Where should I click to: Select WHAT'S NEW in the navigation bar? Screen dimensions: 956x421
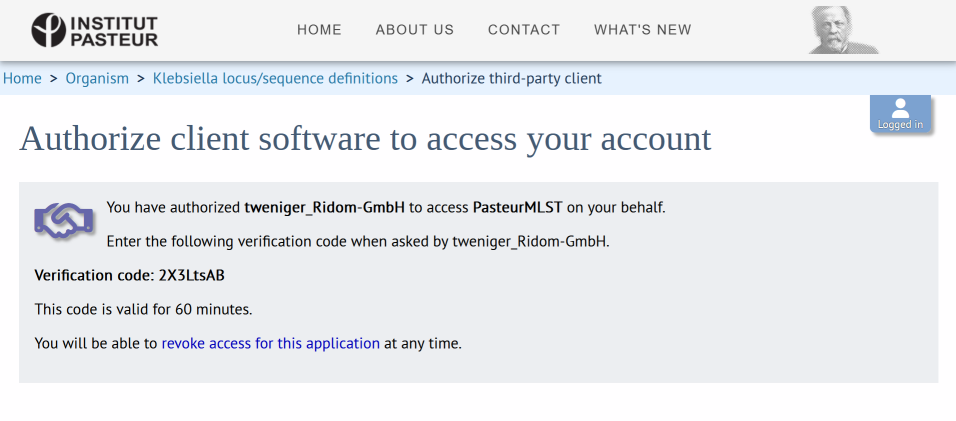click(x=642, y=30)
